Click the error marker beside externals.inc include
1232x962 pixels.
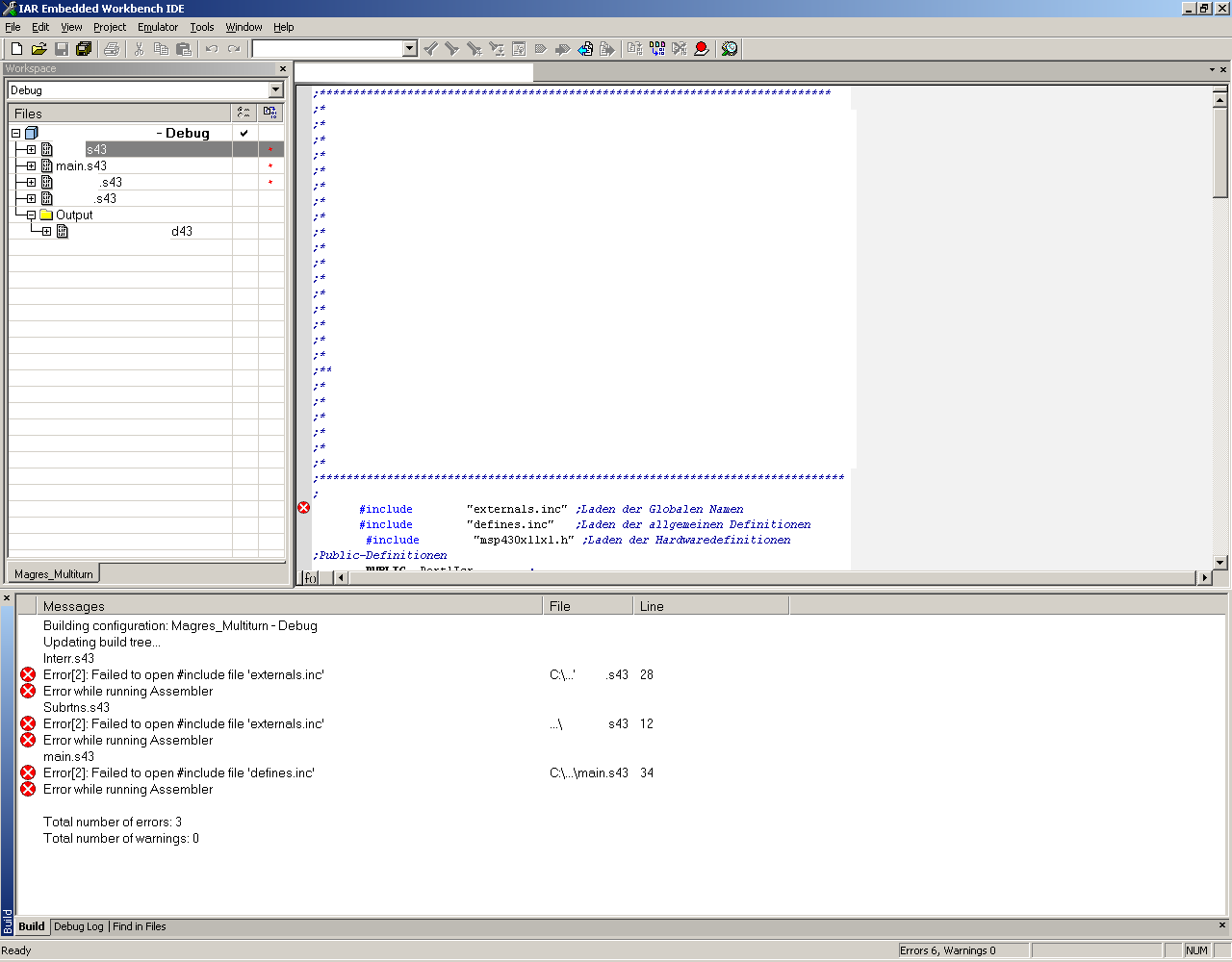(x=304, y=508)
